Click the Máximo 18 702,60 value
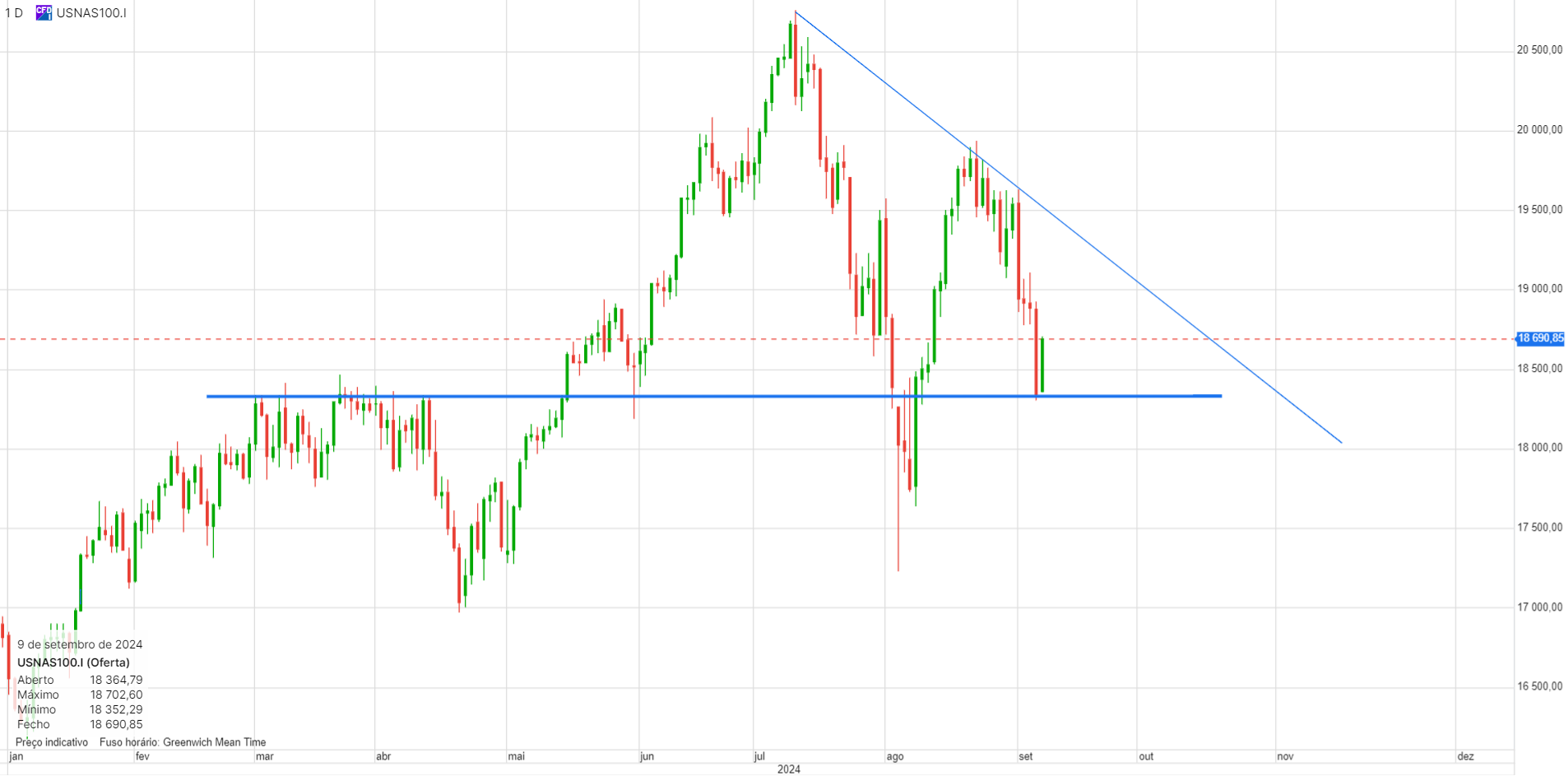Image resolution: width=1568 pixels, height=776 pixels. 116,695
